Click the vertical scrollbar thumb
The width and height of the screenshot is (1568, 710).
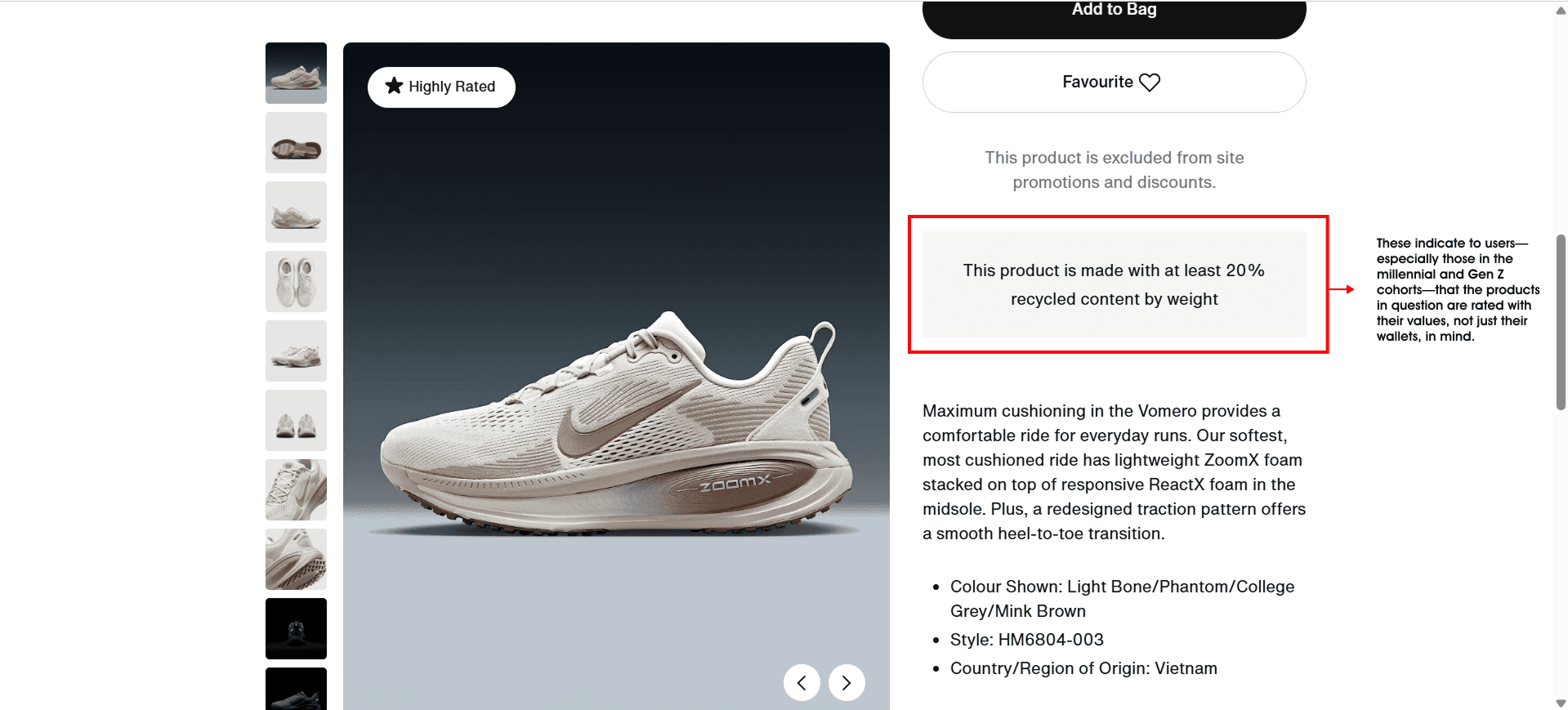(1561, 322)
